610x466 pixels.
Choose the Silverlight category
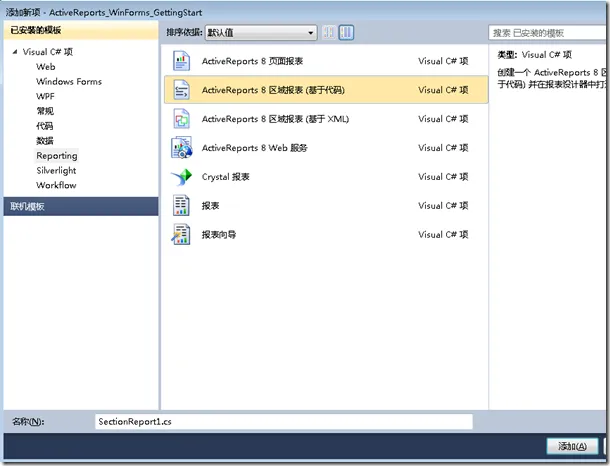tap(57, 171)
